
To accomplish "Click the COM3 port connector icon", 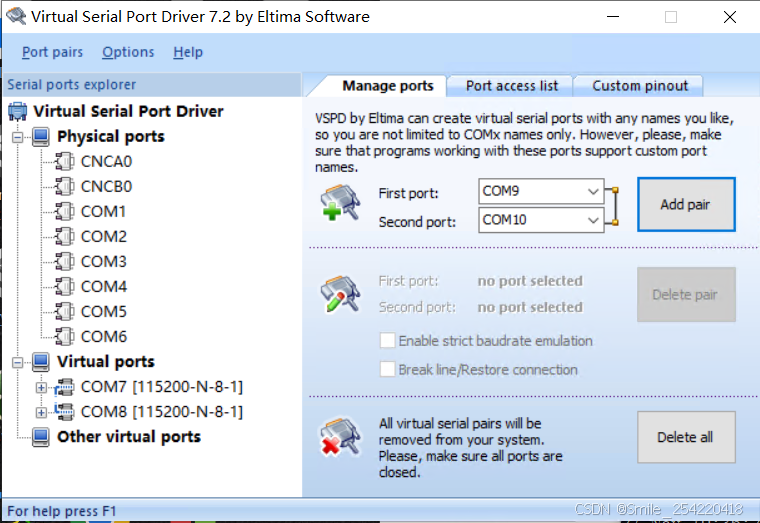I will click(64, 262).
